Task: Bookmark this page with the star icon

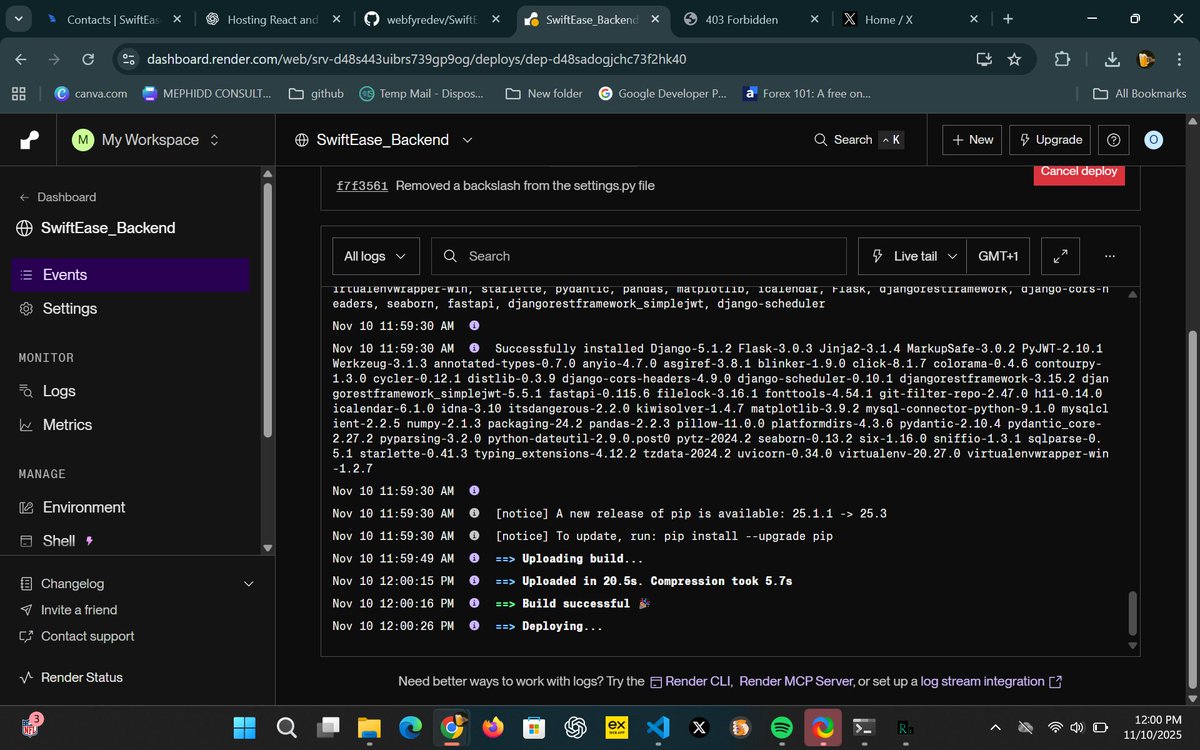Action: (1014, 59)
